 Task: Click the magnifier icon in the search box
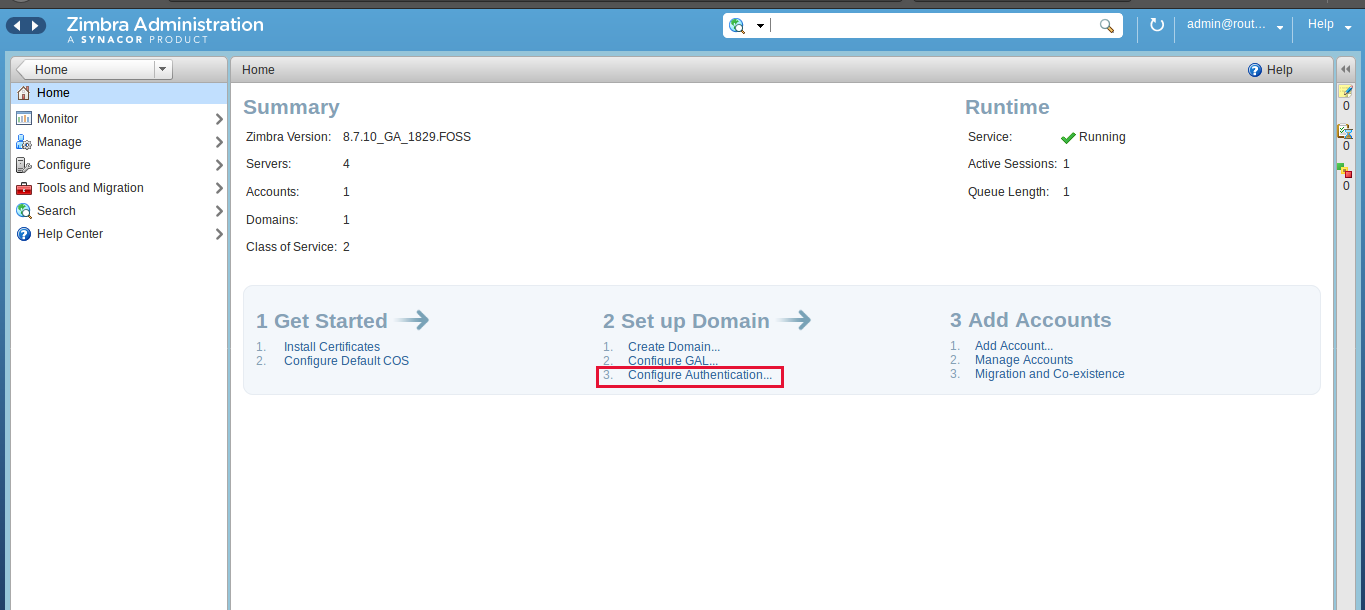[1107, 26]
